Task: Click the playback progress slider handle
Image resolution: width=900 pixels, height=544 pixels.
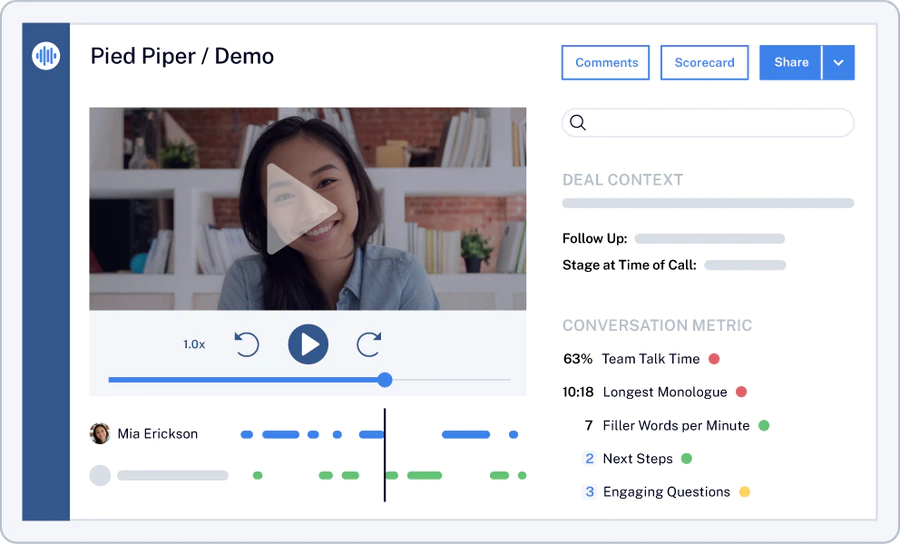Action: (x=385, y=380)
